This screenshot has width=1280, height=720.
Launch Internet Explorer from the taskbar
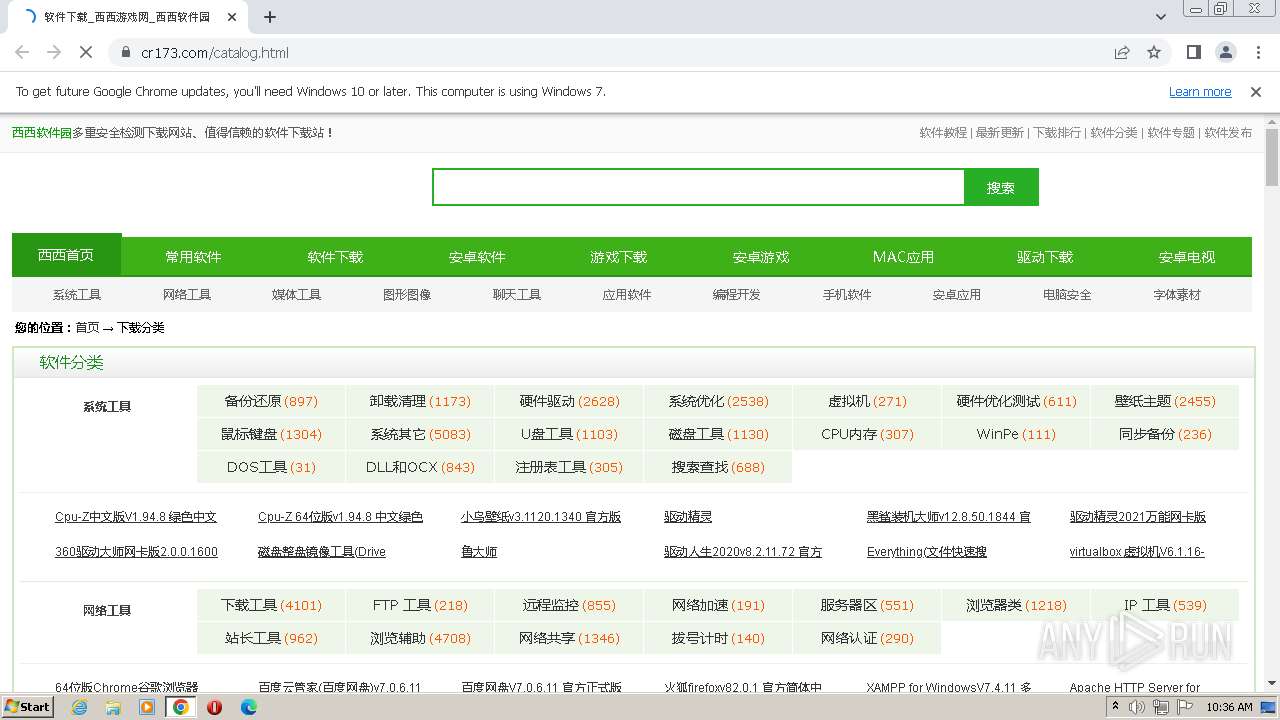pyautogui.click(x=79, y=707)
